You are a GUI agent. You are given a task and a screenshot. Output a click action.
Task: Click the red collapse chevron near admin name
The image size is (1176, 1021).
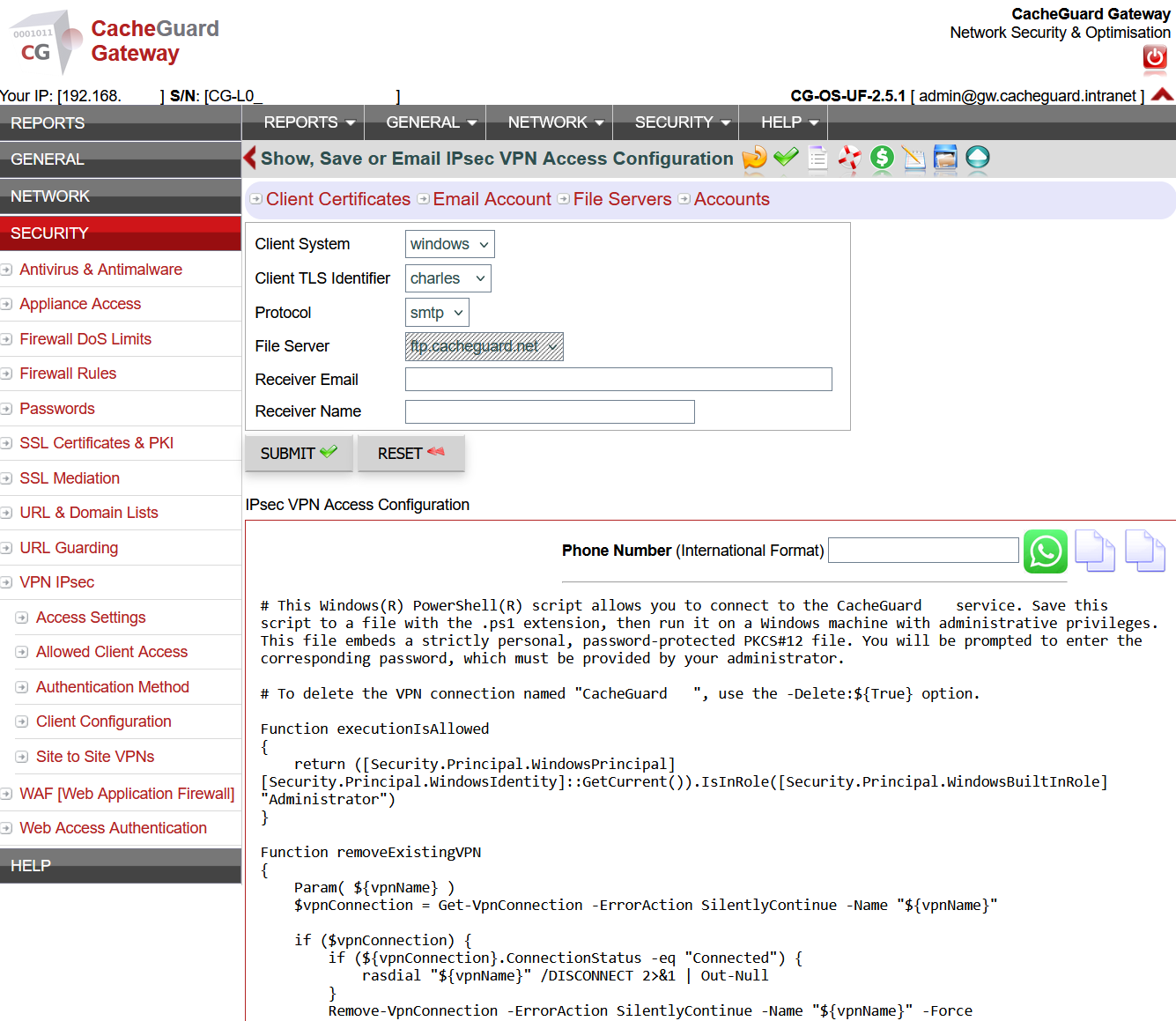1163,94
